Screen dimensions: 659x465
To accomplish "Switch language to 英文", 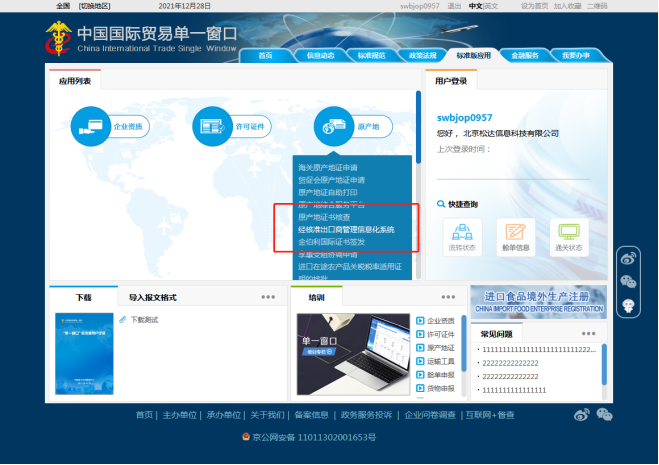I will coord(491,6).
